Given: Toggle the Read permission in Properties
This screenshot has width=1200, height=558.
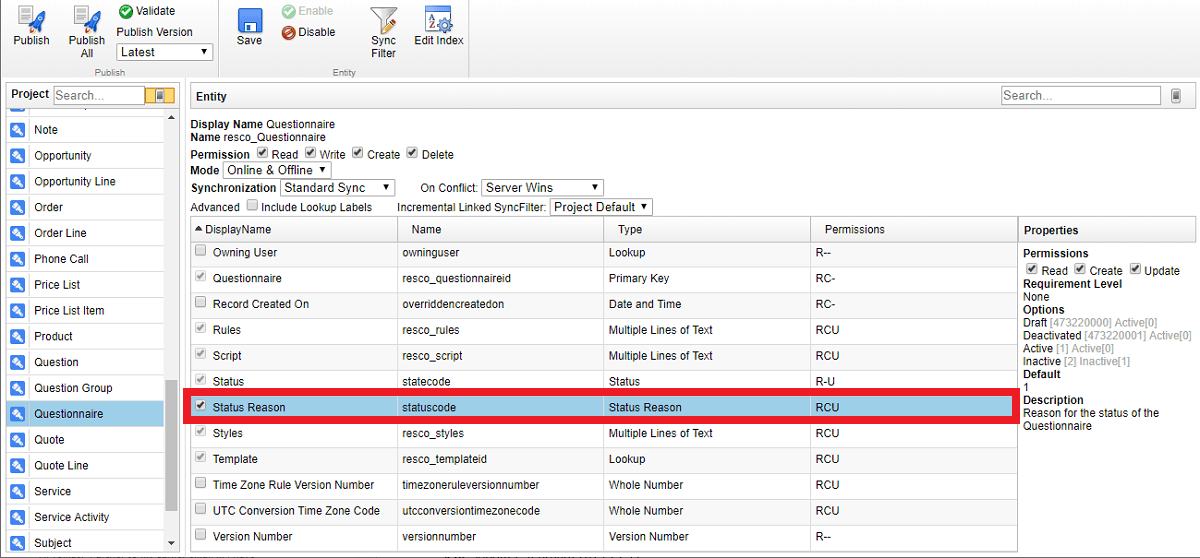Looking at the screenshot, I should [x=1031, y=270].
